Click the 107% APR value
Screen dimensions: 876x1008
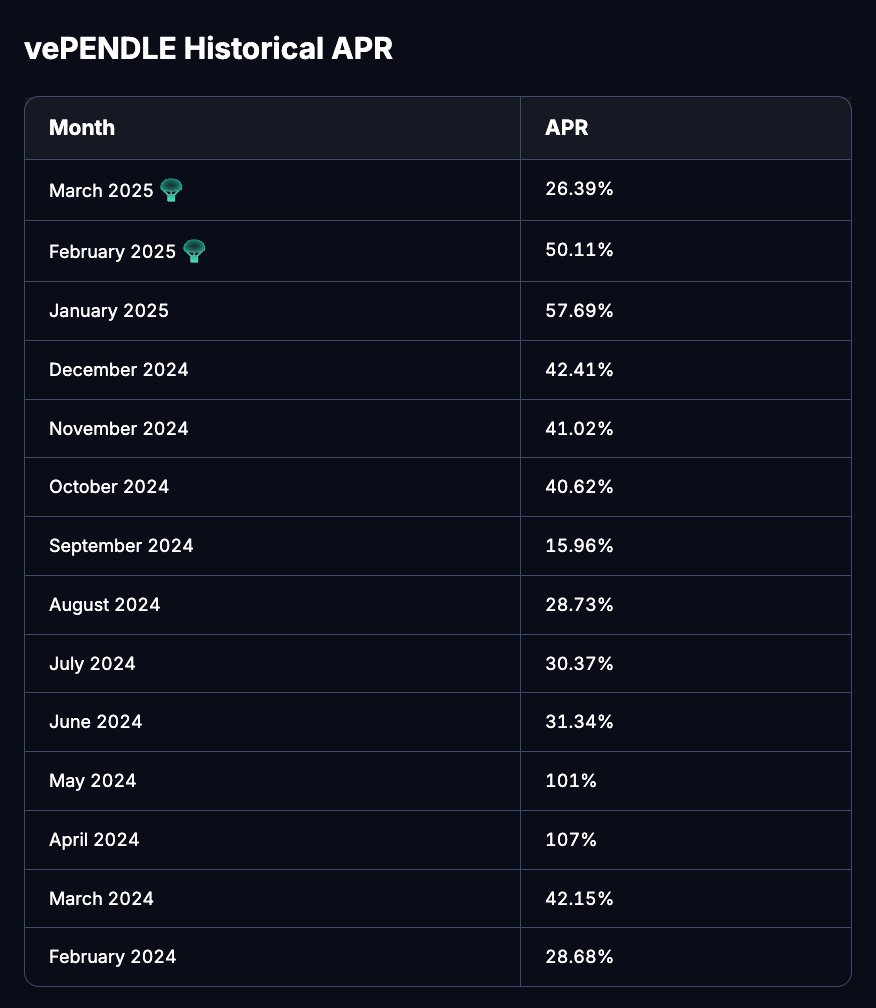coord(571,840)
